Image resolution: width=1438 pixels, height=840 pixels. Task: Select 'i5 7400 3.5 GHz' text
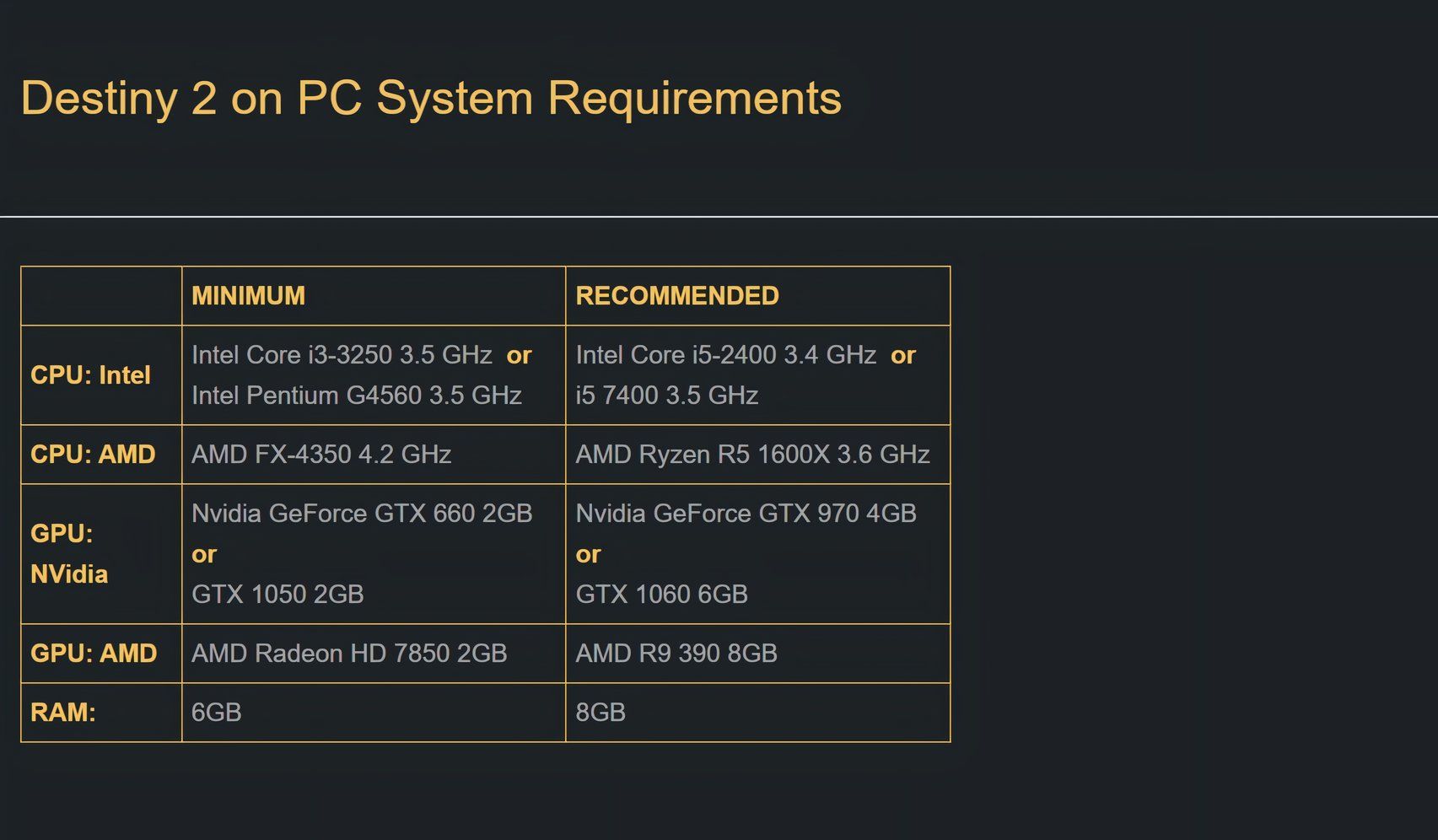pos(666,396)
